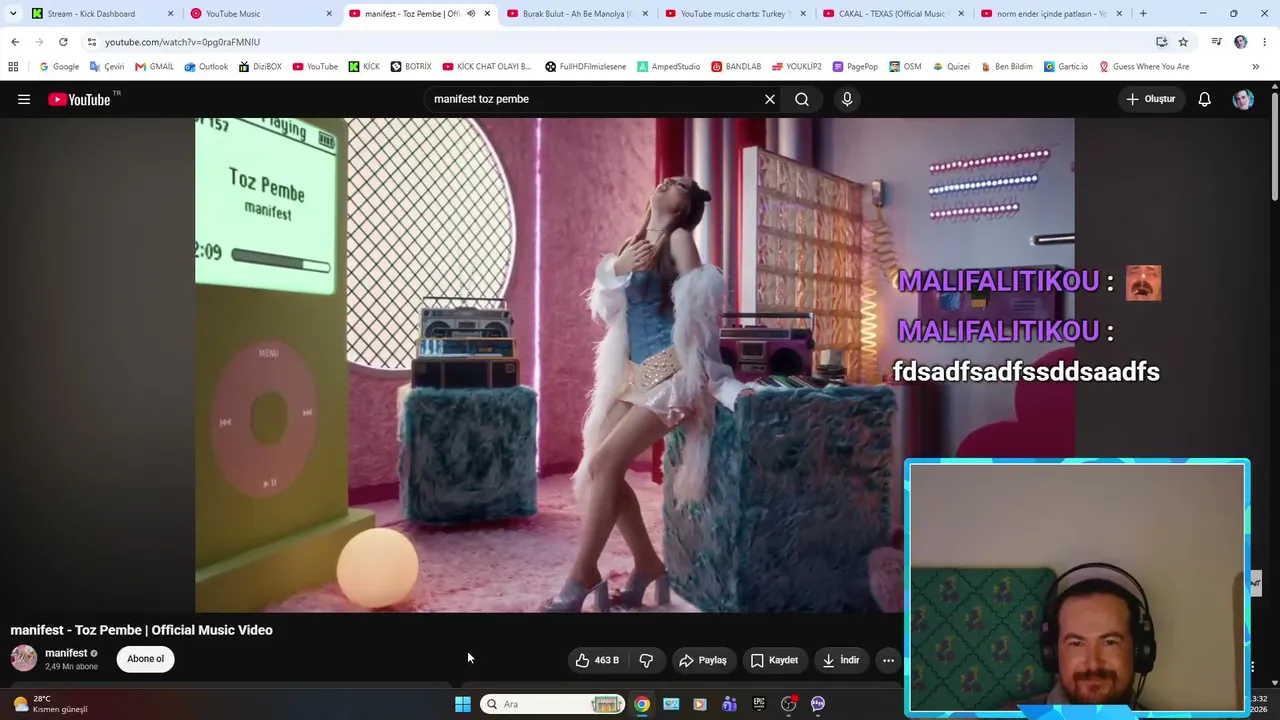Open the FullHDFilmizlesene bookmark
The height and width of the screenshot is (720, 1280).
[586, 67]
